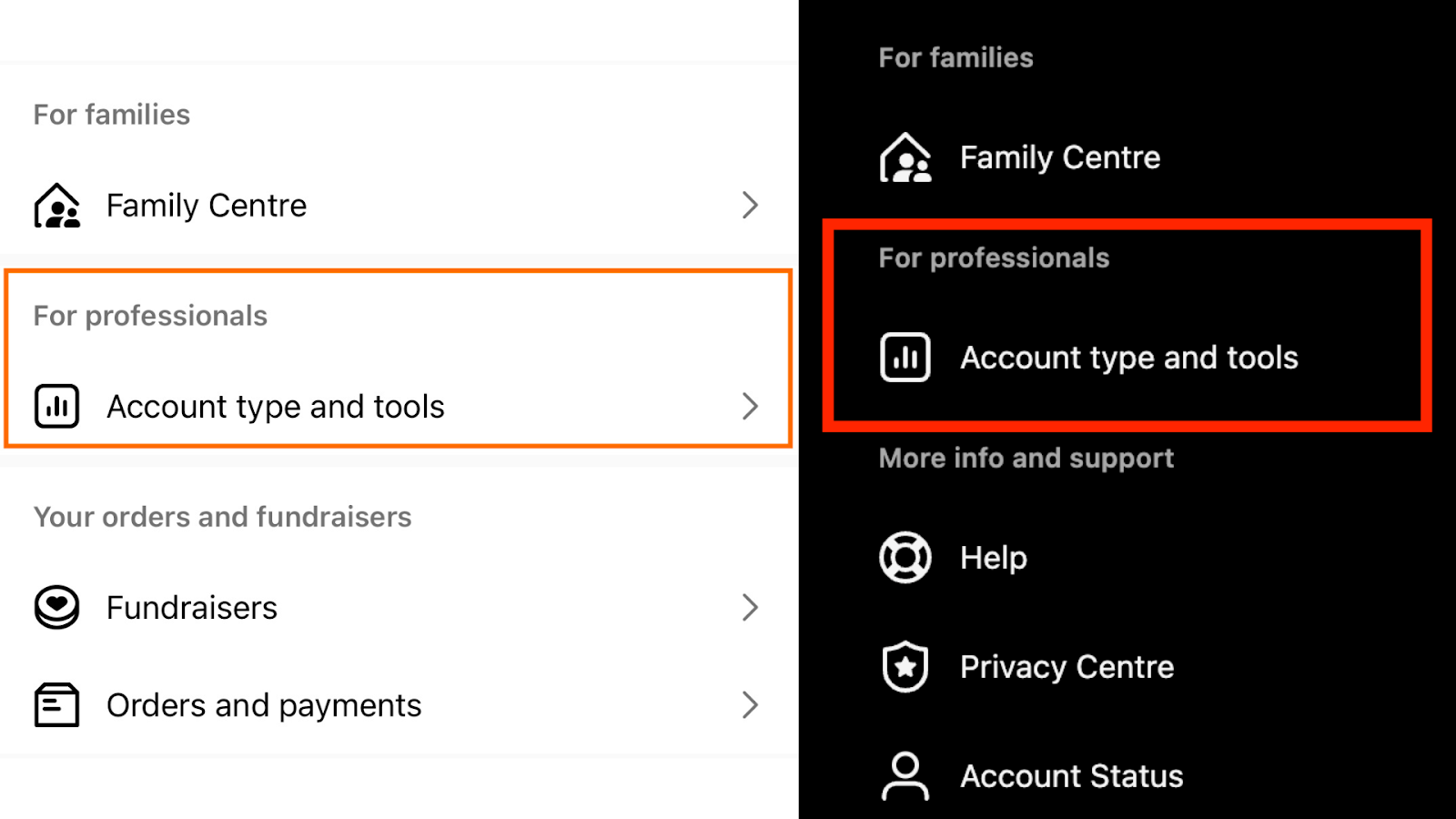Open the Help settings entry
Viewport: 1456px width, 819px height.
(992, 557)
